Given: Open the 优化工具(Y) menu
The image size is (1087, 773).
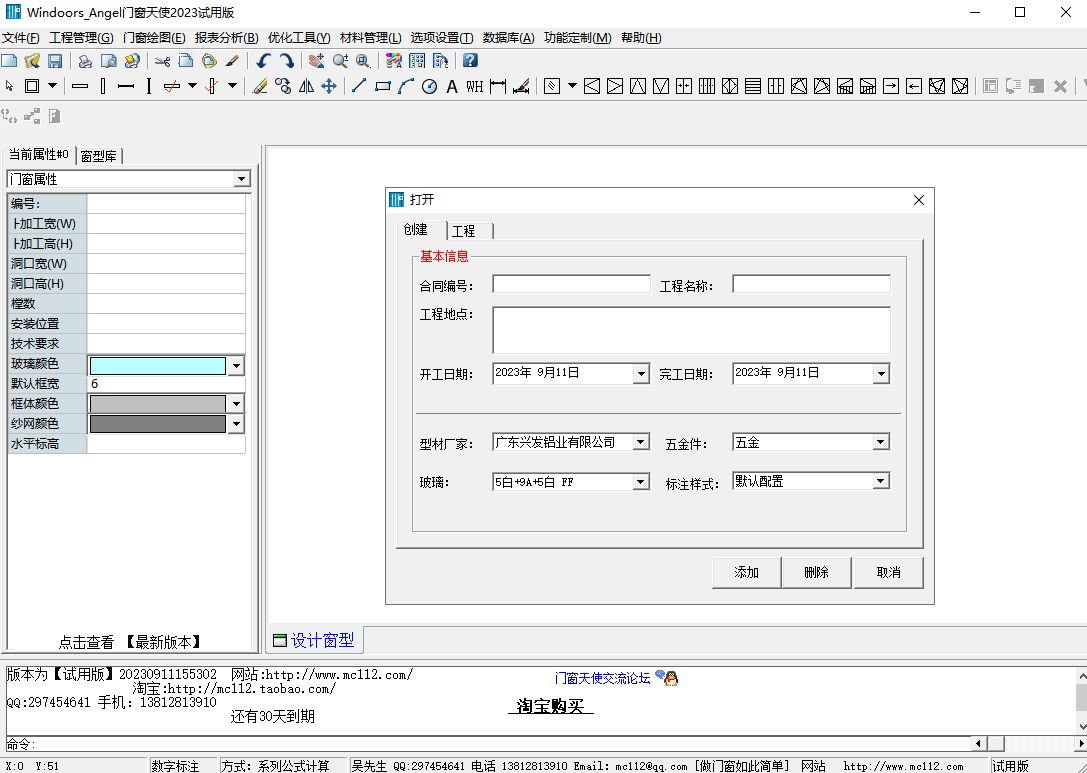Looking at the screenshot, I should (299, 38).
